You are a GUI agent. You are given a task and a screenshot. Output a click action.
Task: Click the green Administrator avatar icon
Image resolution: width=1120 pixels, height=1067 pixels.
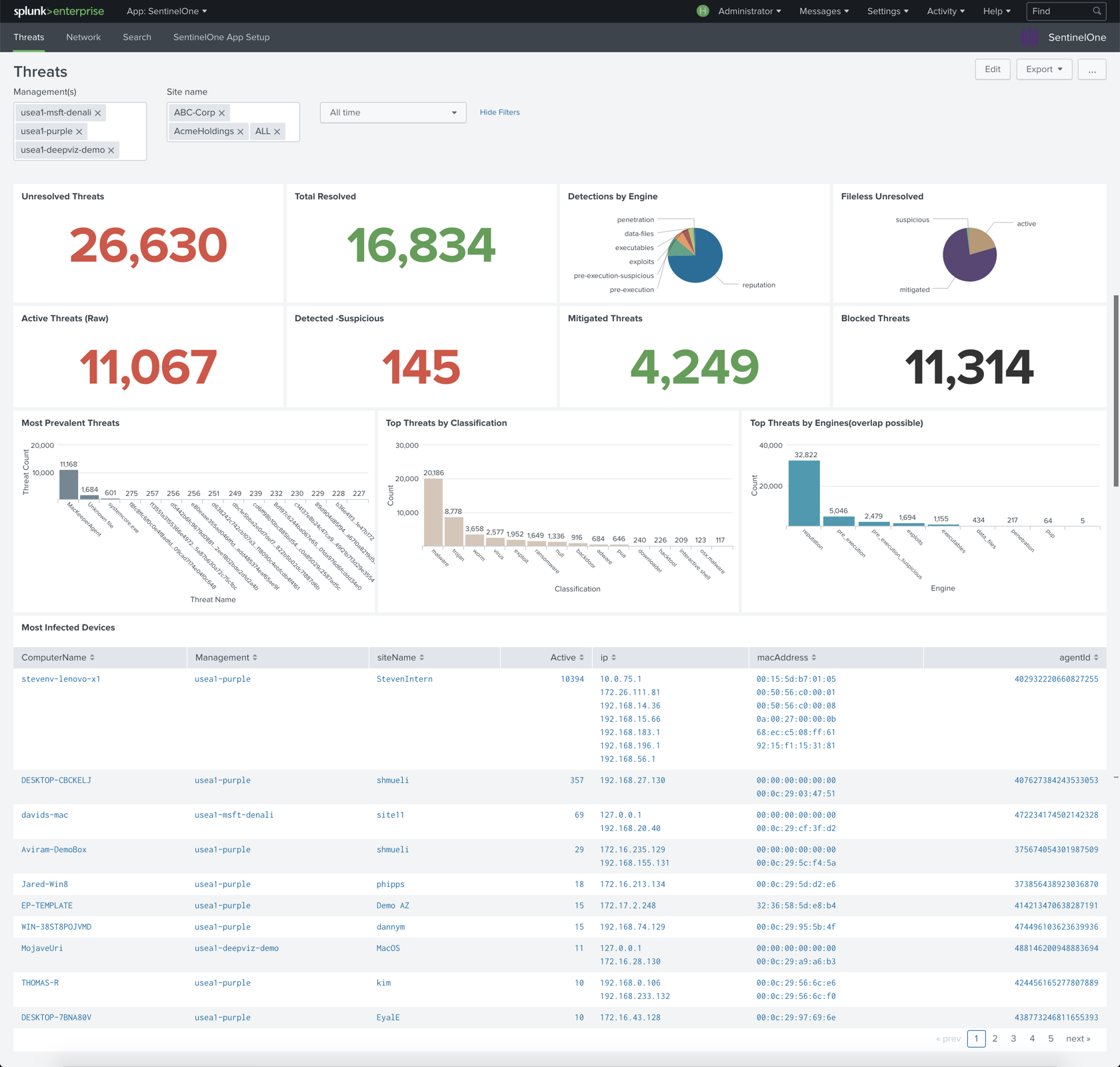[703, 11]
